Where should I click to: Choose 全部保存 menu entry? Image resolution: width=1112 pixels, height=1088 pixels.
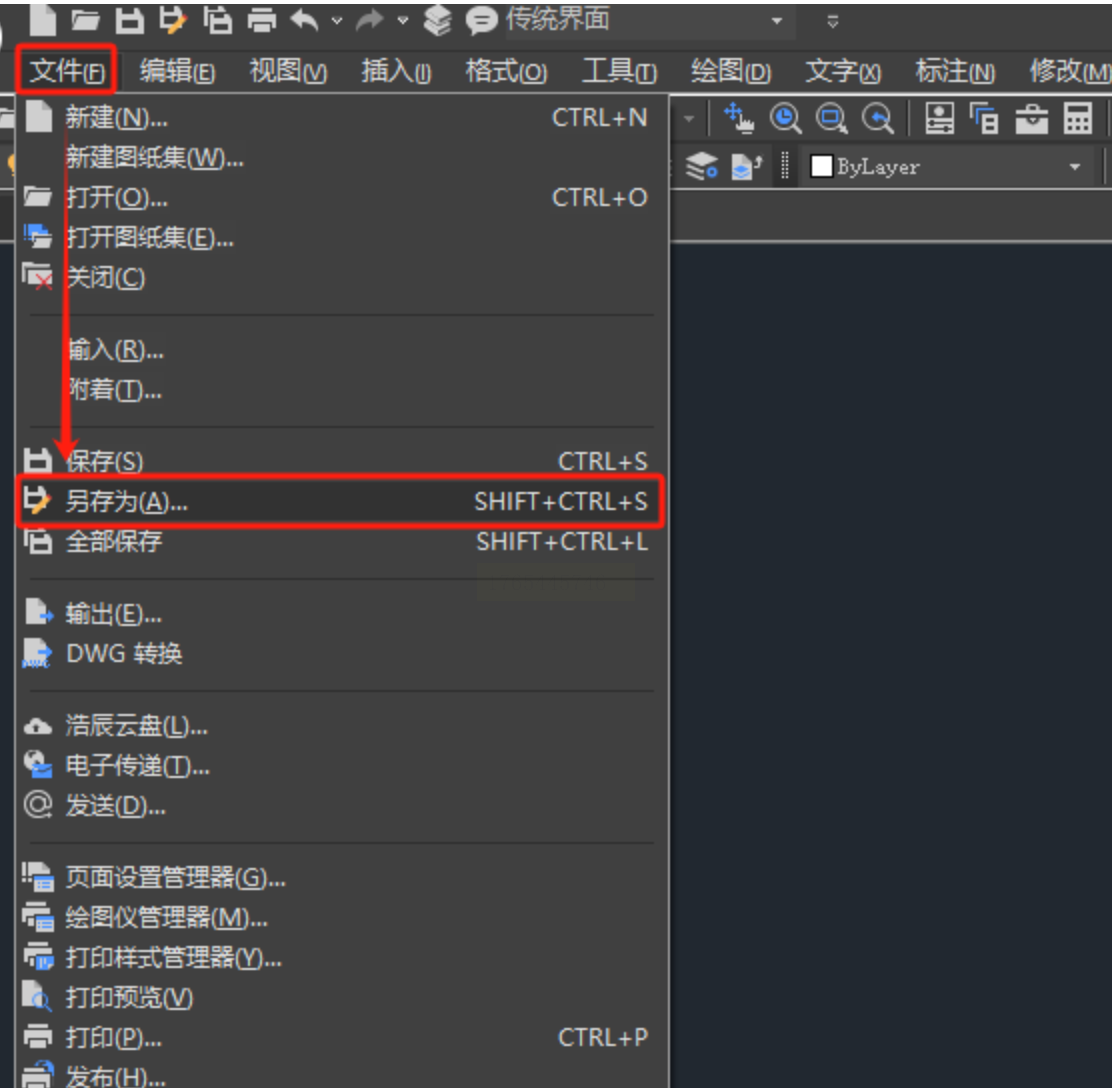coord(342,542)
